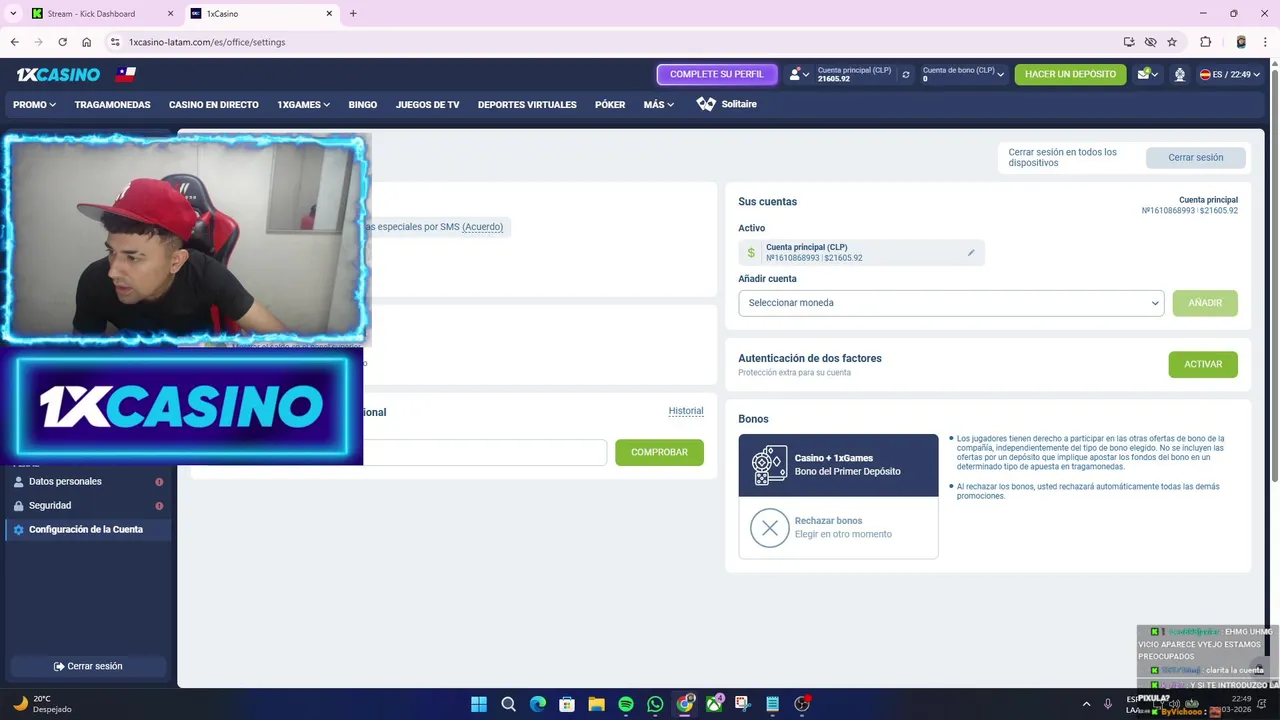This screenshot has width=1280, height=720.
Task: Open the Acuerdo link
Action: [483, 227]
